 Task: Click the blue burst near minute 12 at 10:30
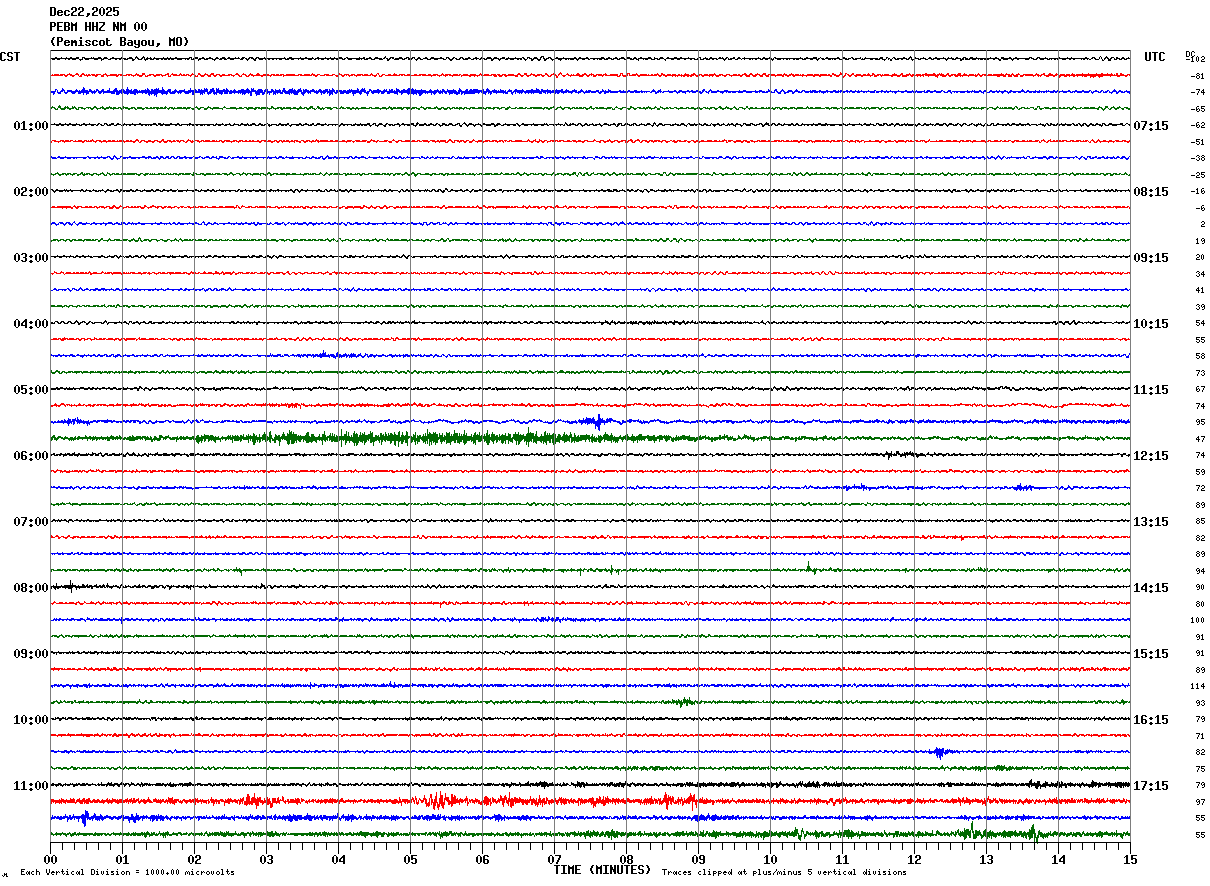(940, 752)
